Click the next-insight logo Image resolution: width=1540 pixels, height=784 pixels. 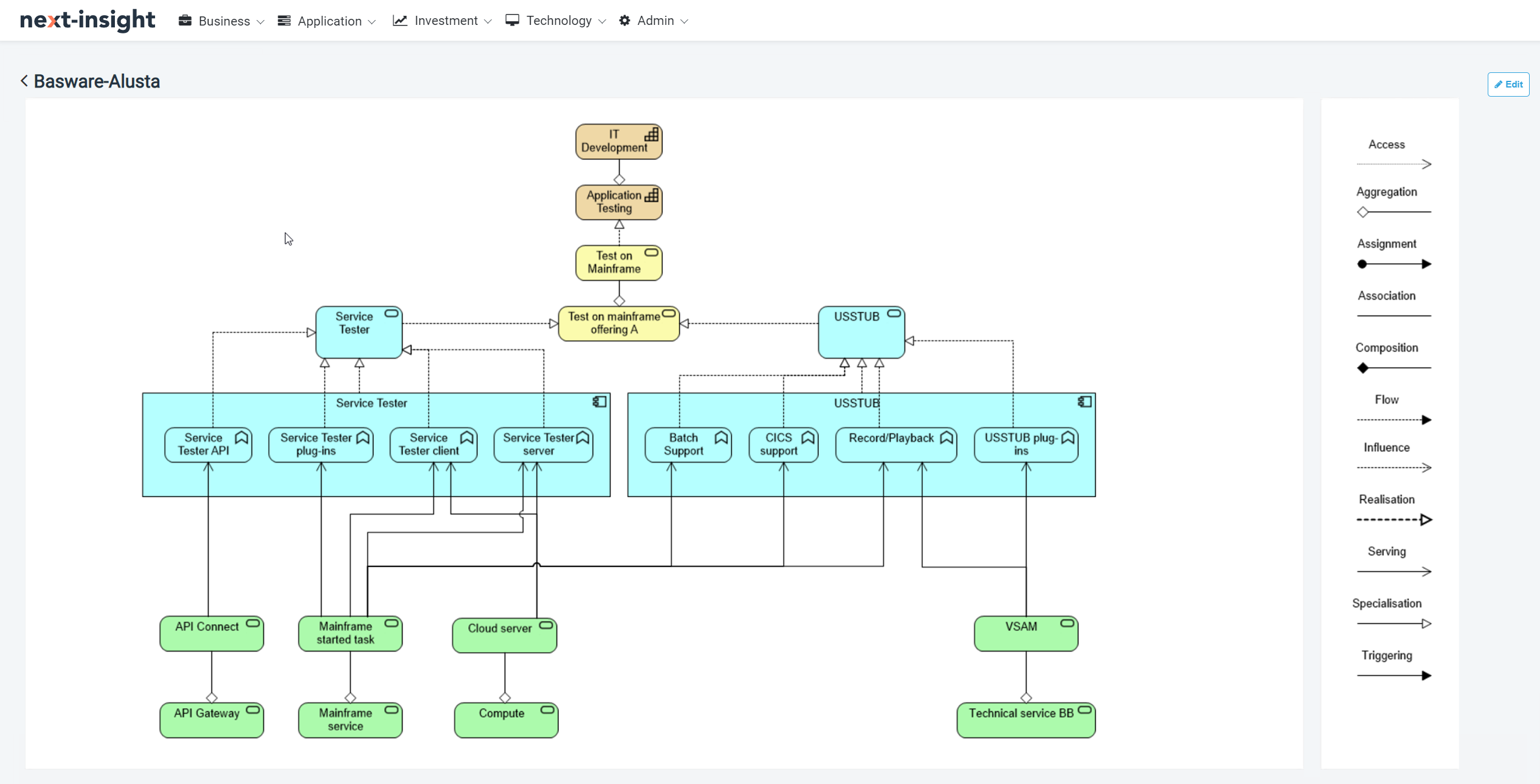(x=88, y=20)
